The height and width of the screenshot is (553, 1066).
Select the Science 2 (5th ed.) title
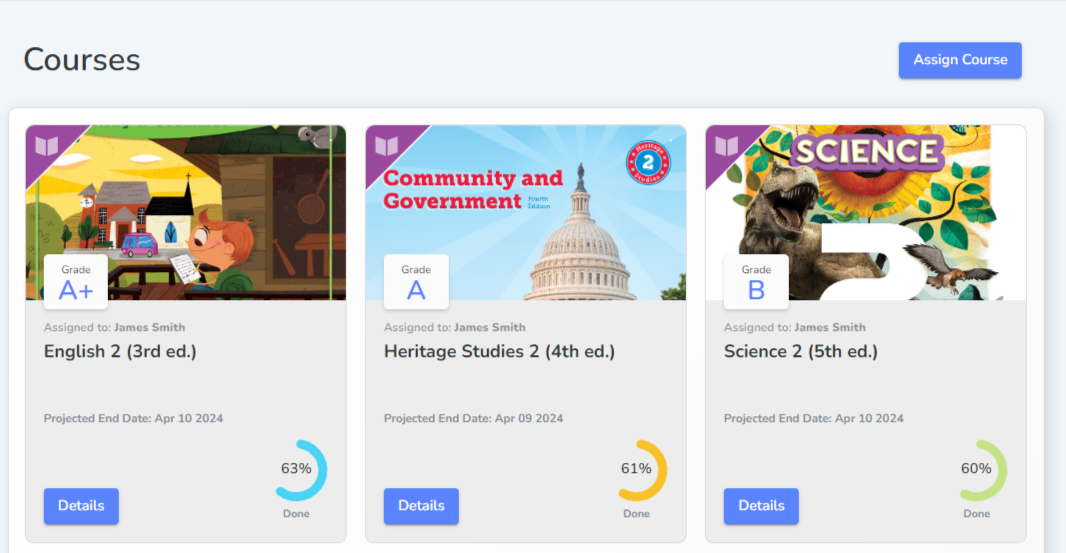801,351
